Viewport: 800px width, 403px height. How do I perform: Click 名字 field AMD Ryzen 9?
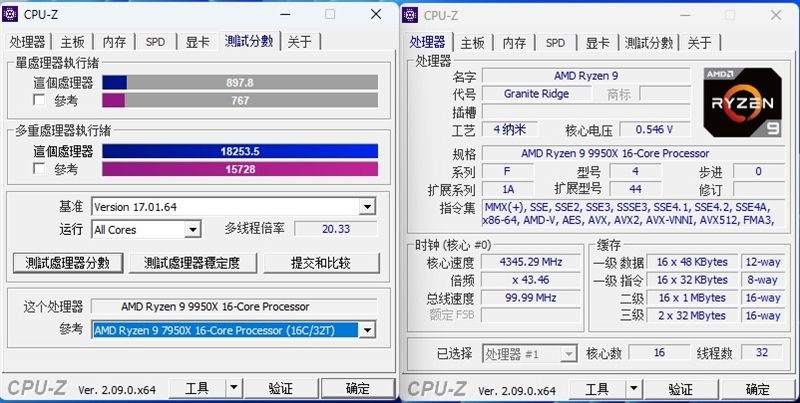click(586, 75)
